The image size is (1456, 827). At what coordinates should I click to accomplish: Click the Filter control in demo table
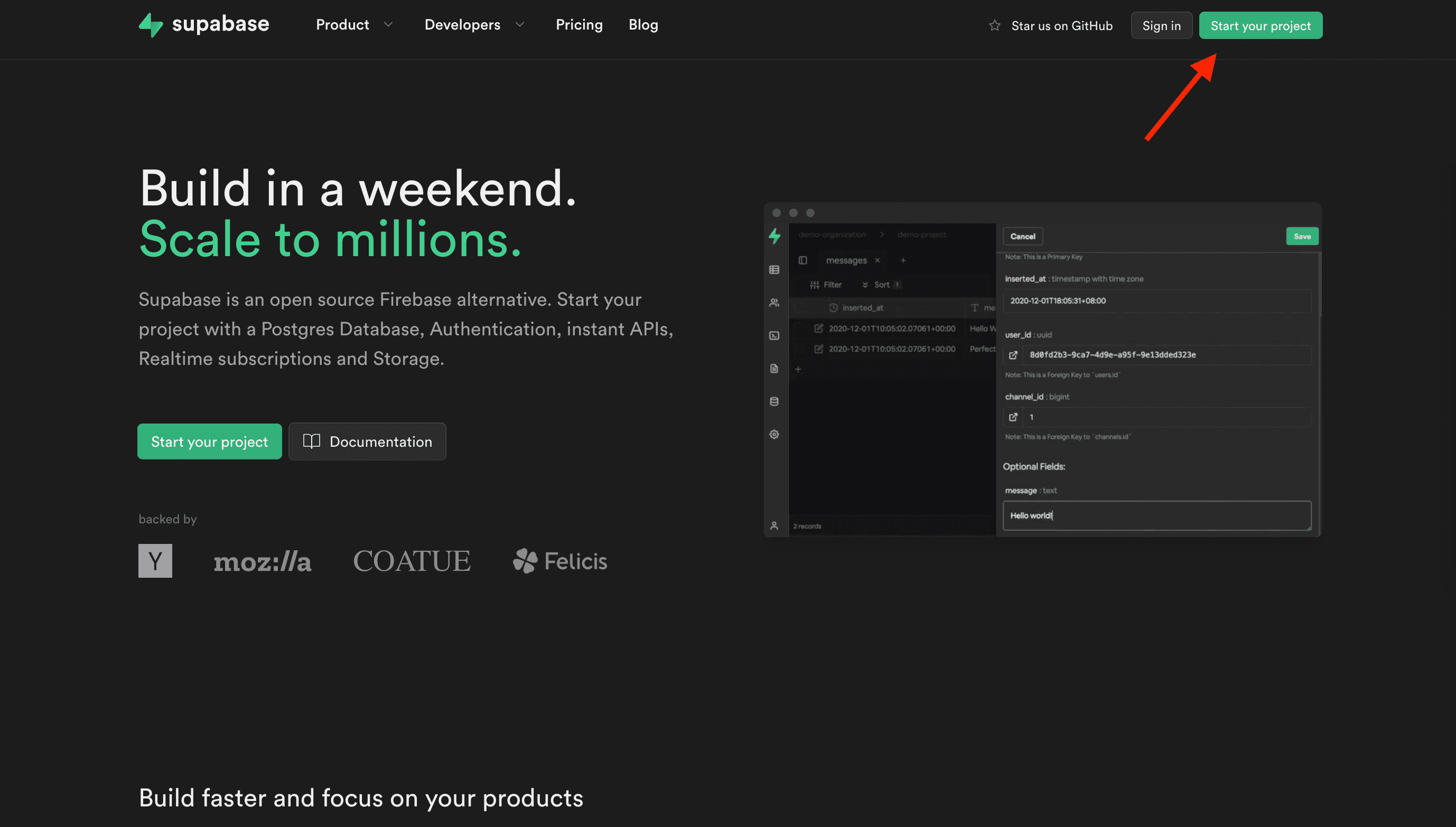(826, 285)
